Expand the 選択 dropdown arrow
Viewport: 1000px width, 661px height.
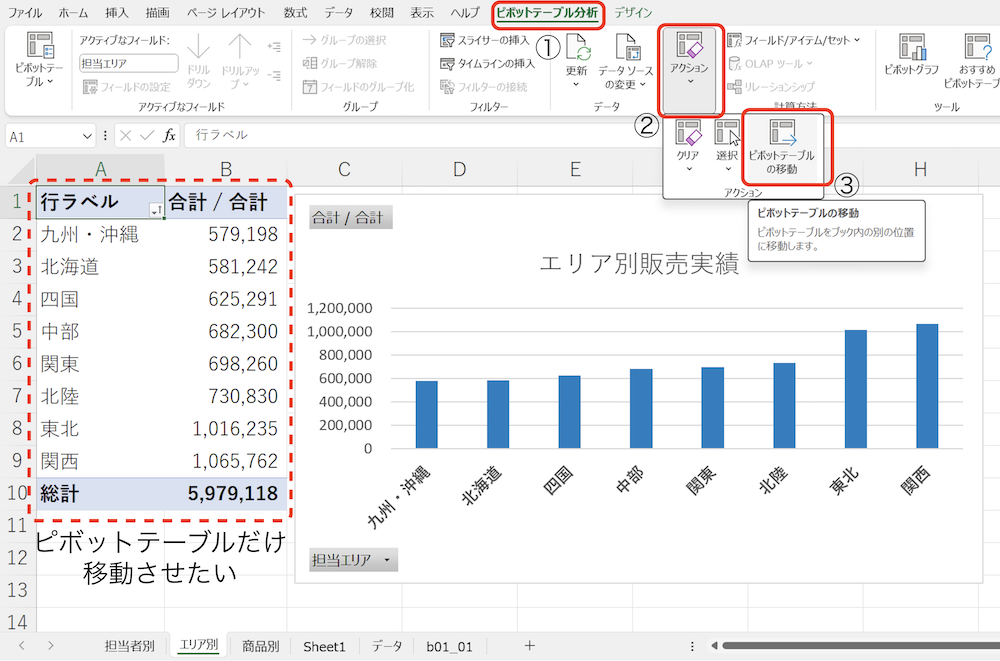coord(728,169)
